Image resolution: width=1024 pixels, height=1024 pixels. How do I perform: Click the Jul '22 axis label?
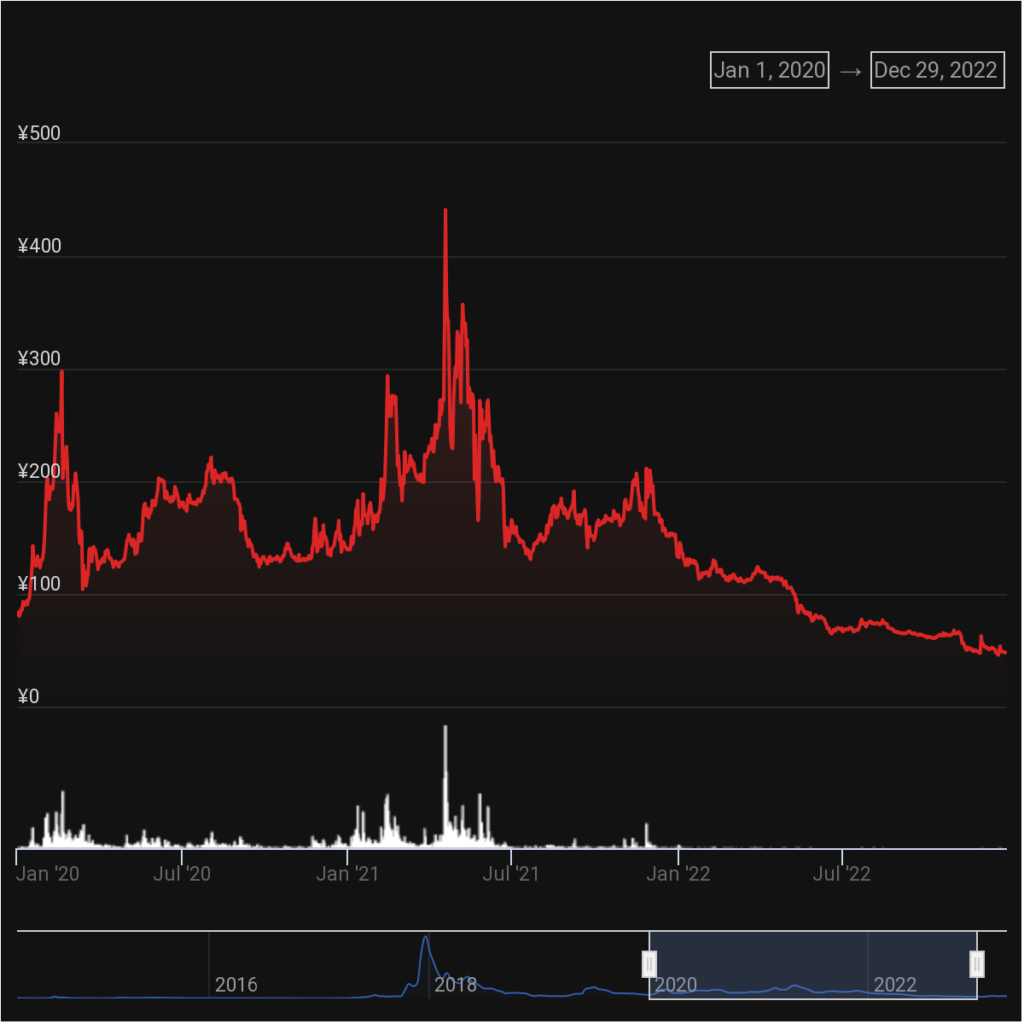coord(842,874)
